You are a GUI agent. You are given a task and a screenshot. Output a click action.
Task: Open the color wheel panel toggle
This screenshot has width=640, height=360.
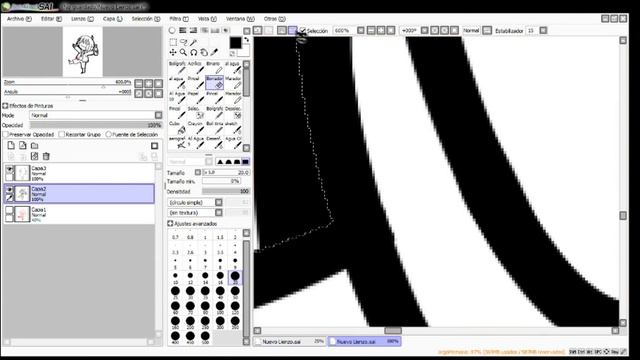(x=172, y=30)
